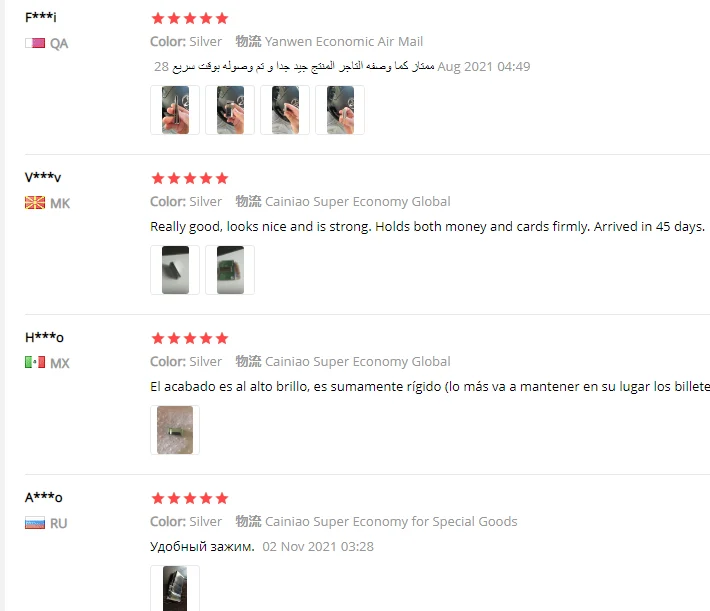The height and width of the screenshot is (611, 710).
Task: Open first photo in F***i's review
Action: point(175,110)
